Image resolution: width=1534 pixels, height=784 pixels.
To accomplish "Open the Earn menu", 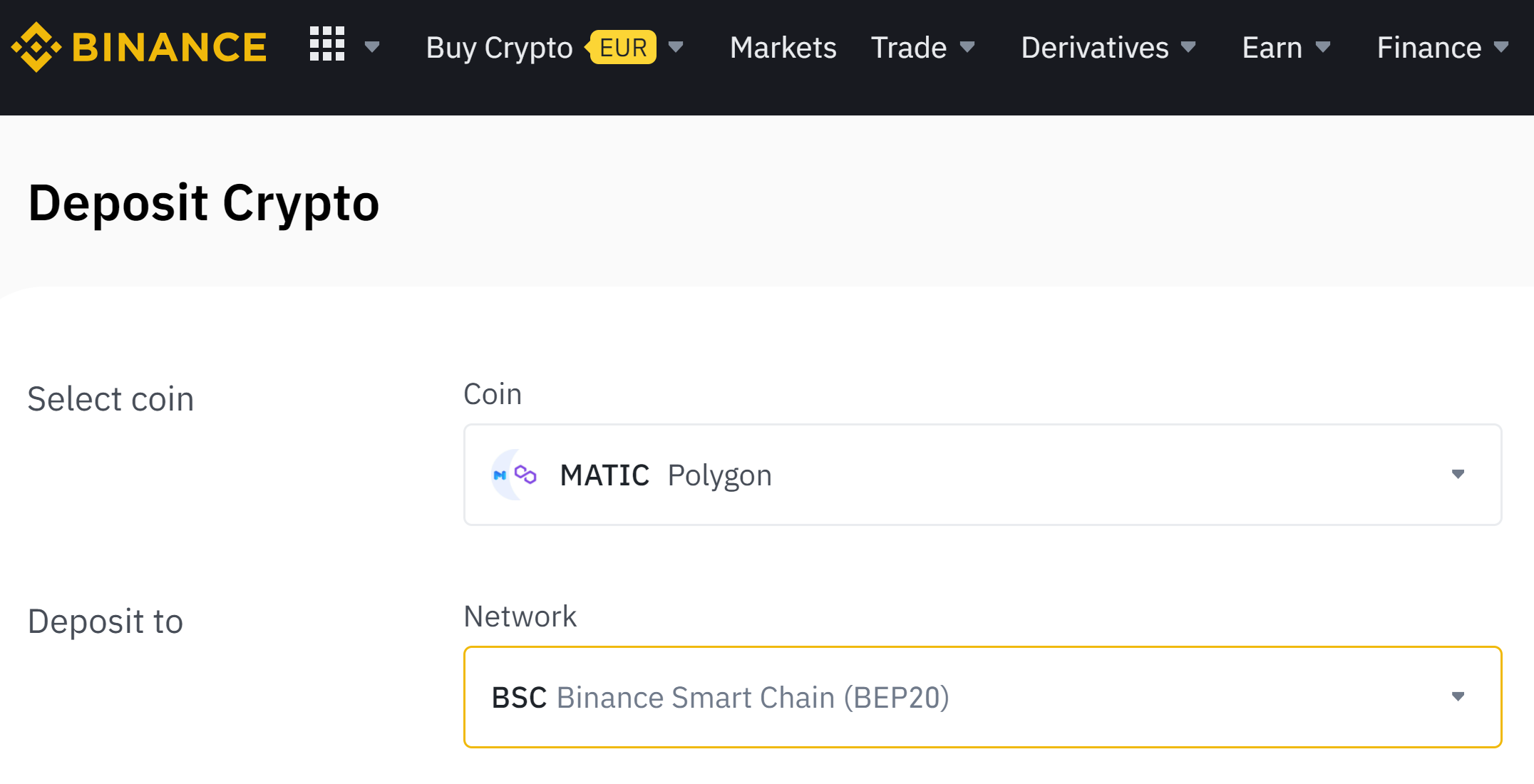I will (x=1272, y=48).
